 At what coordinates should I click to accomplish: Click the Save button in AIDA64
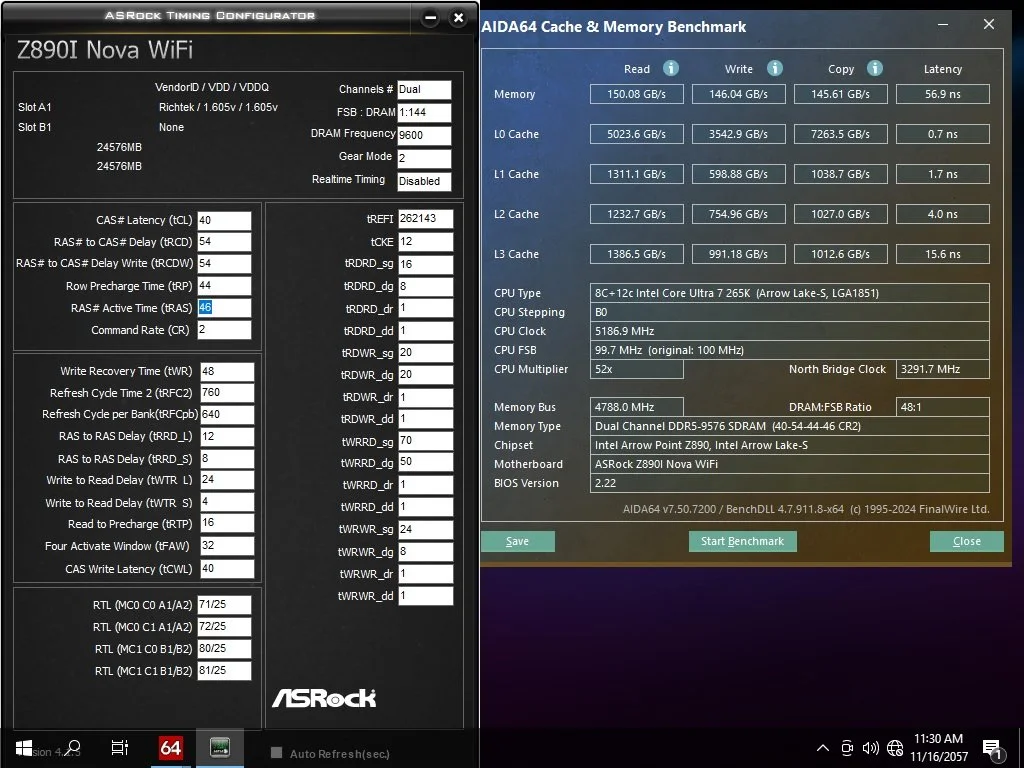pyautogui.click(x=518, y=541)
